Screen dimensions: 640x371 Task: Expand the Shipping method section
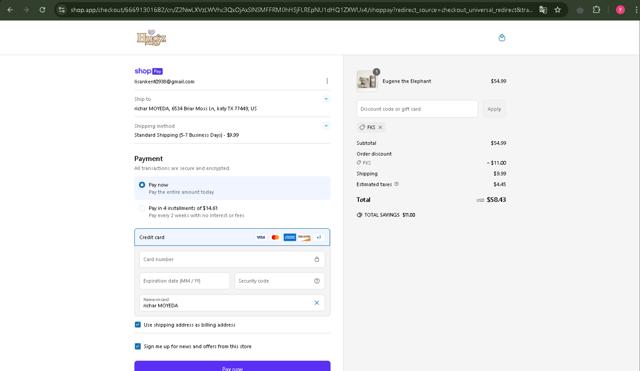click(x=326, y=126)
